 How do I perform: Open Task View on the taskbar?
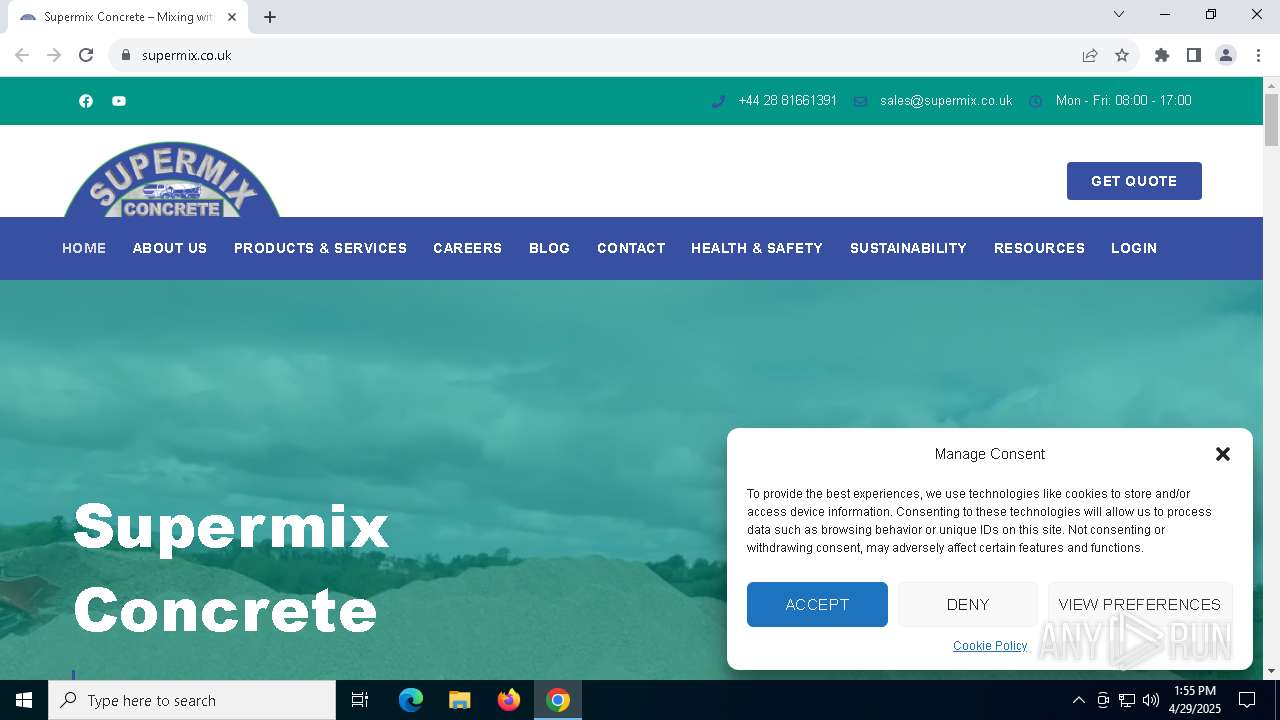tap(360, 700)
